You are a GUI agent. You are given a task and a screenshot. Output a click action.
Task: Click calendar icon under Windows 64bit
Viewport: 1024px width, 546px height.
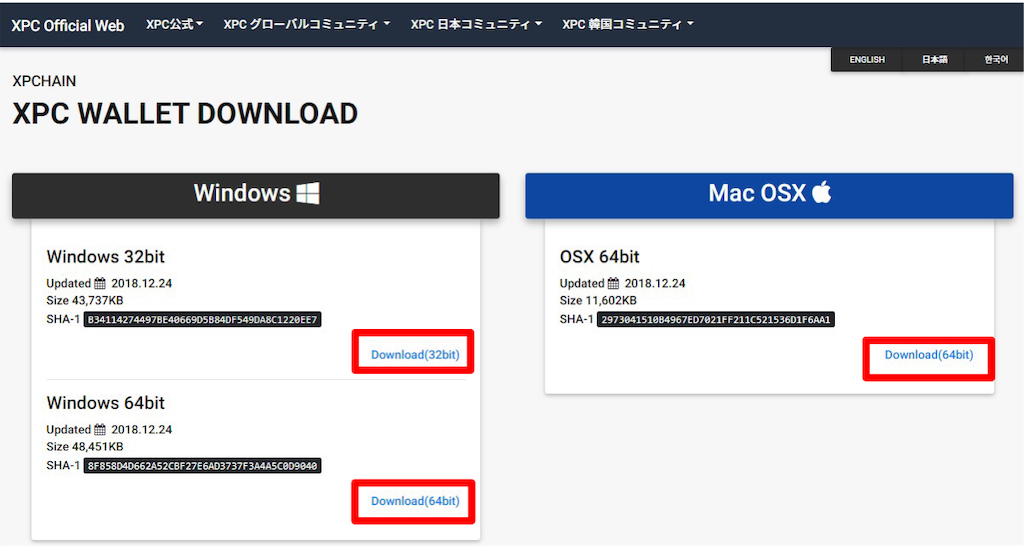100,430
